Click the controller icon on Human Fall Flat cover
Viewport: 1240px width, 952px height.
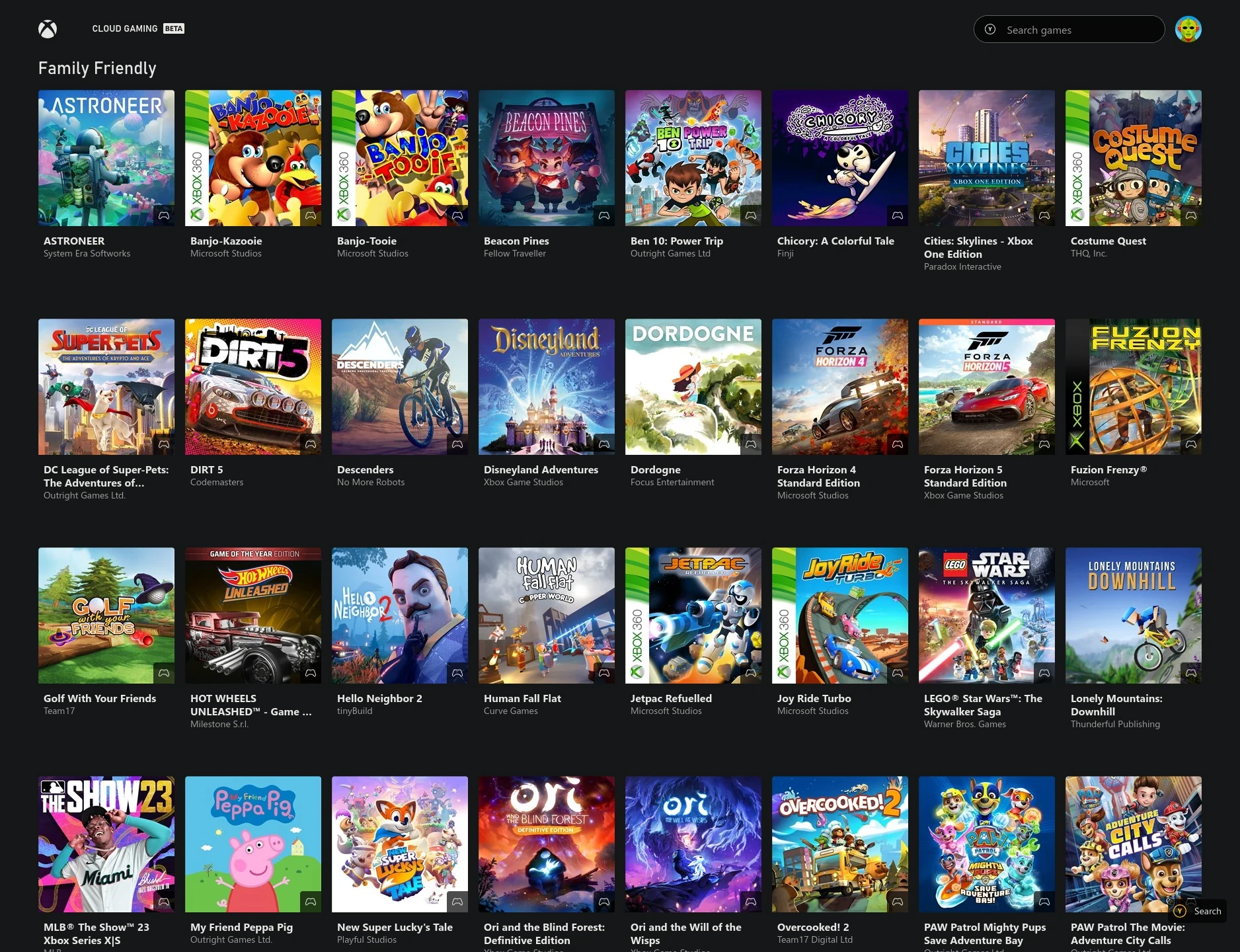click(604, 673)
